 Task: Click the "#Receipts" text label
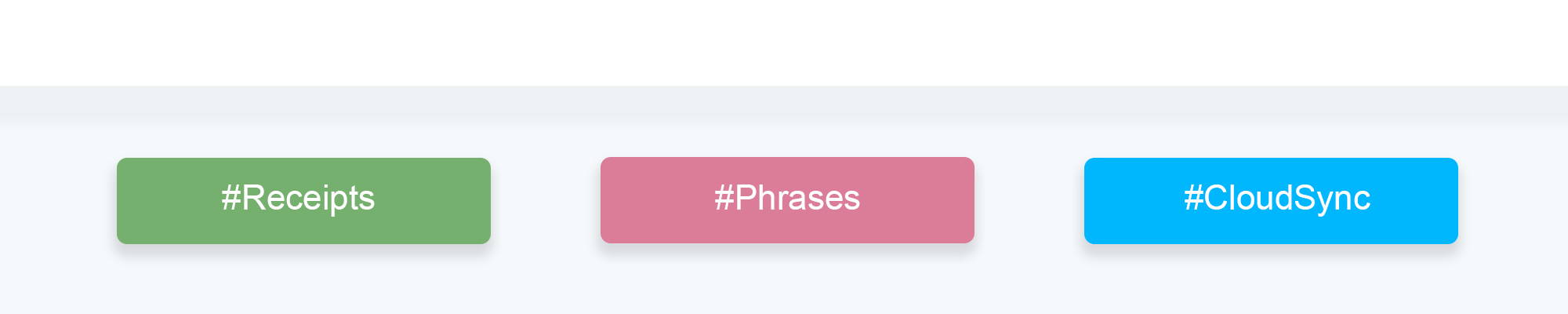coord(298,199)
